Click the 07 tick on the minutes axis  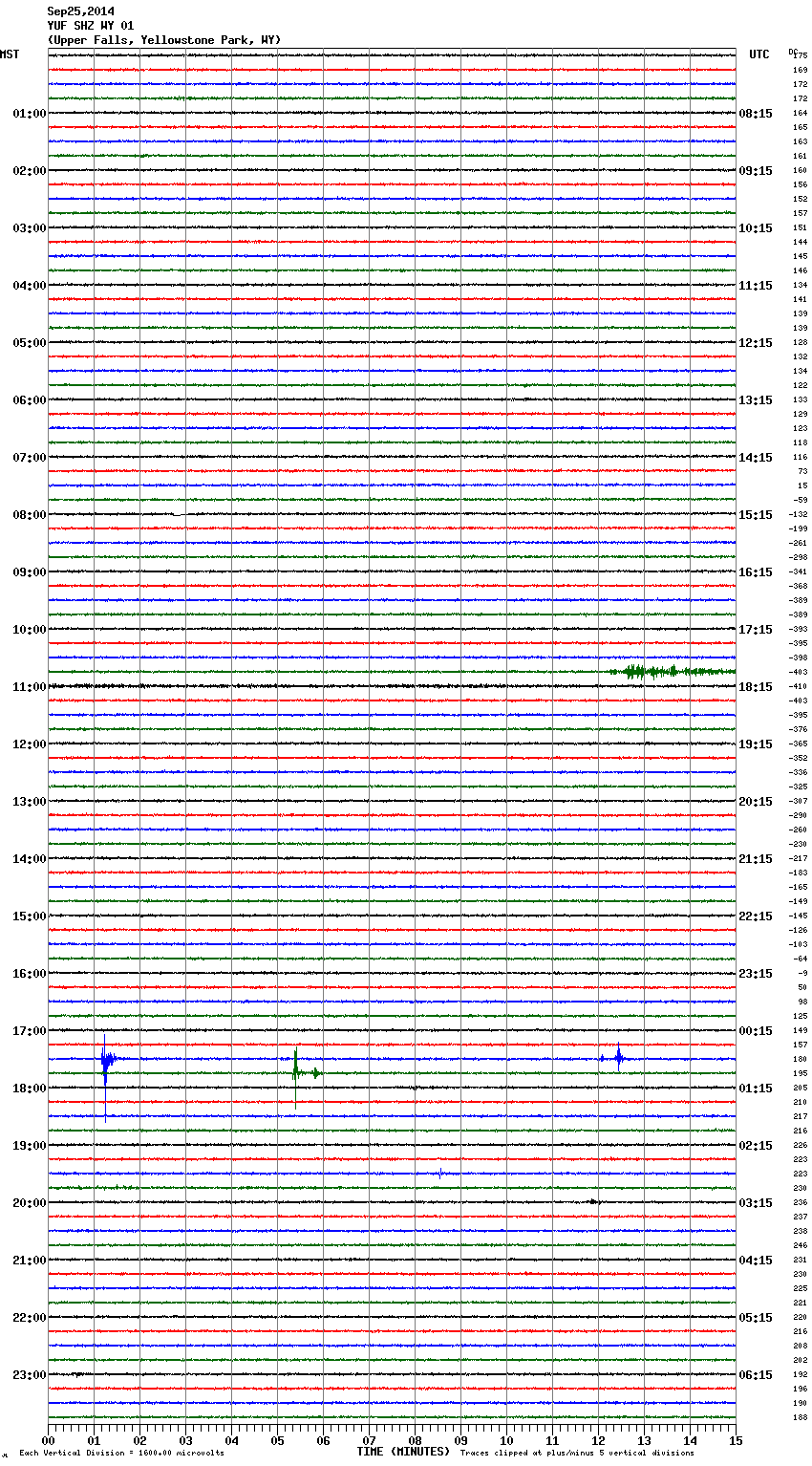[x=369, y=1441]
